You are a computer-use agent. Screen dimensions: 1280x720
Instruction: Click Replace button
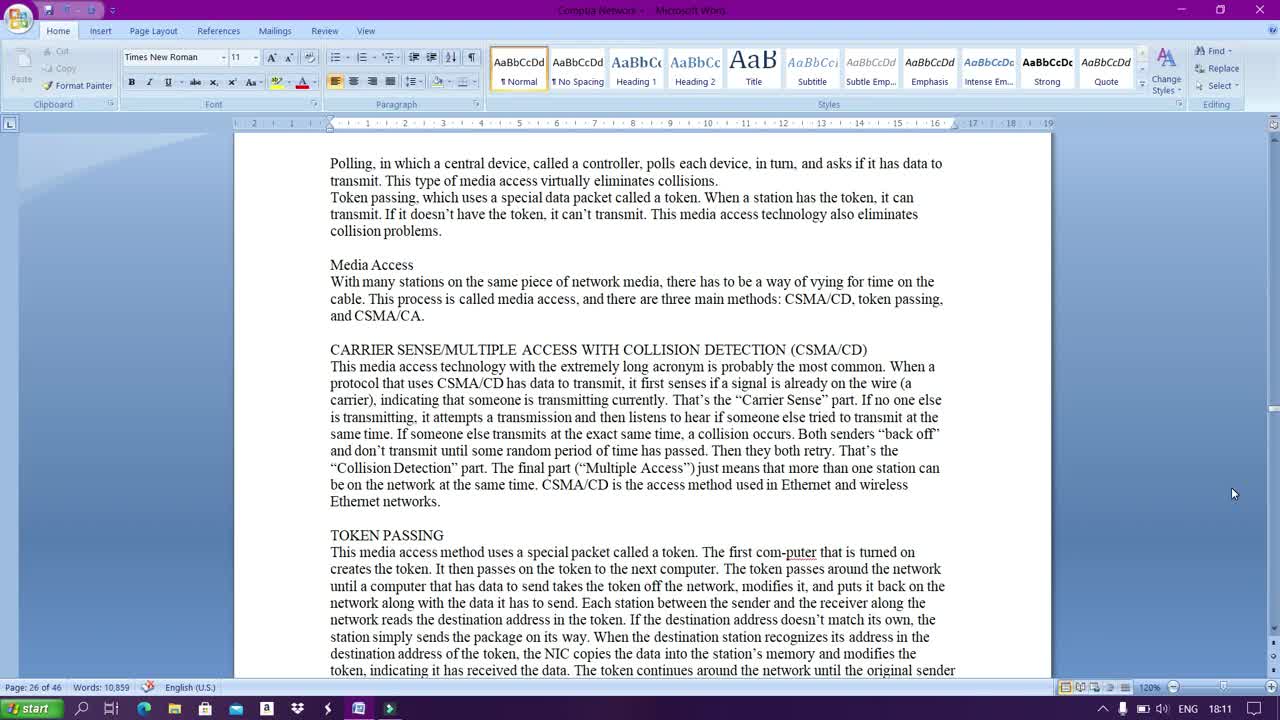[x=1217, y=68]
